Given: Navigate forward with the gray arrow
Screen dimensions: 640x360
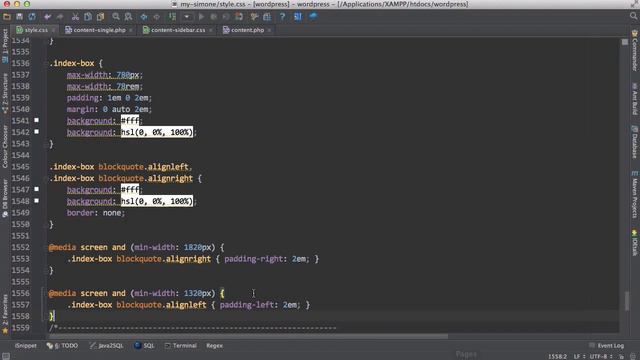Looking at the screenshot, I should pos(156,17).
